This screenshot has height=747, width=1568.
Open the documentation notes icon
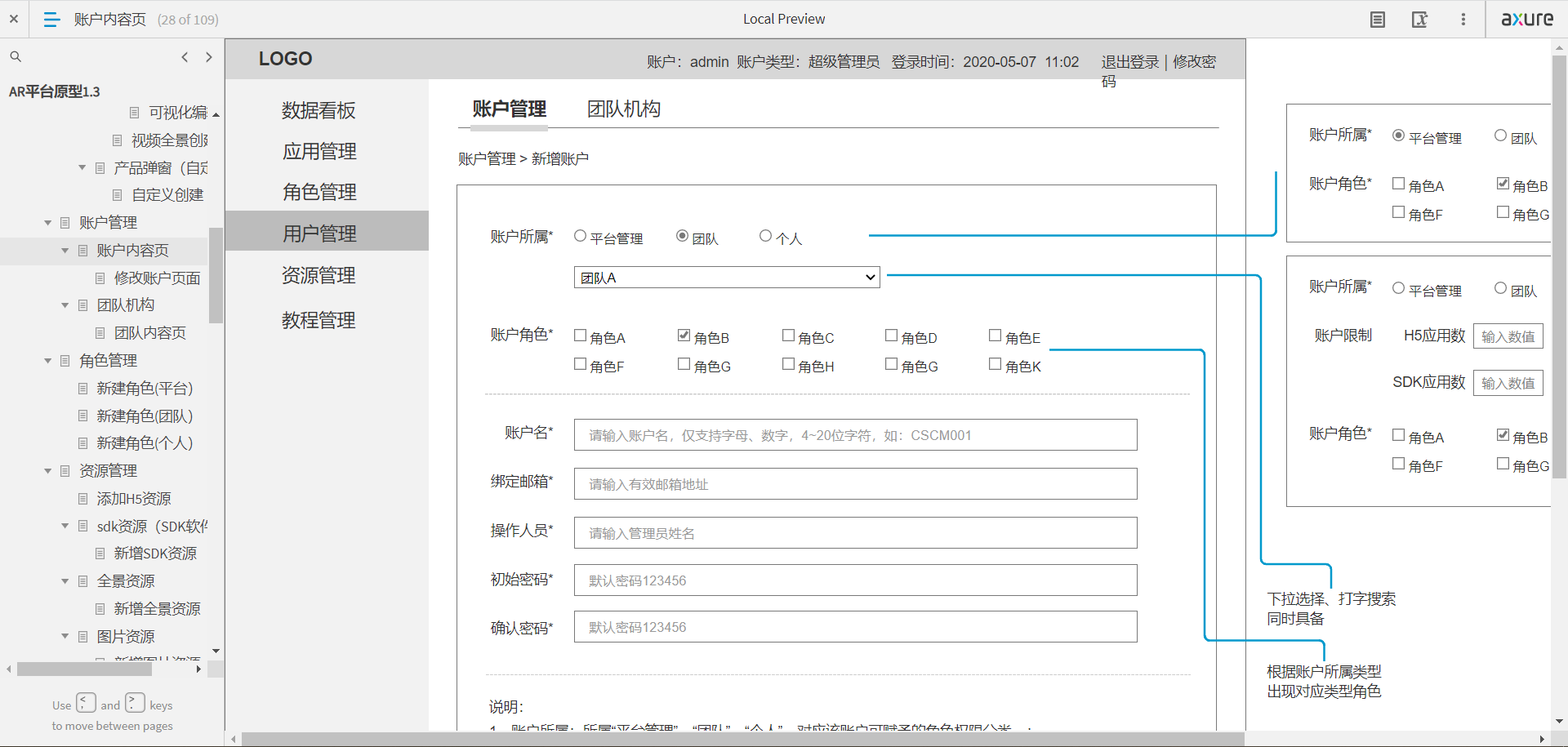(1378, 19)
